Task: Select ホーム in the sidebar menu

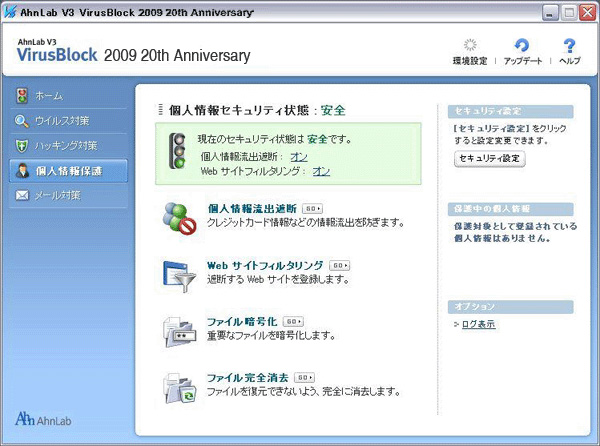Action: [x=68, y=96]
